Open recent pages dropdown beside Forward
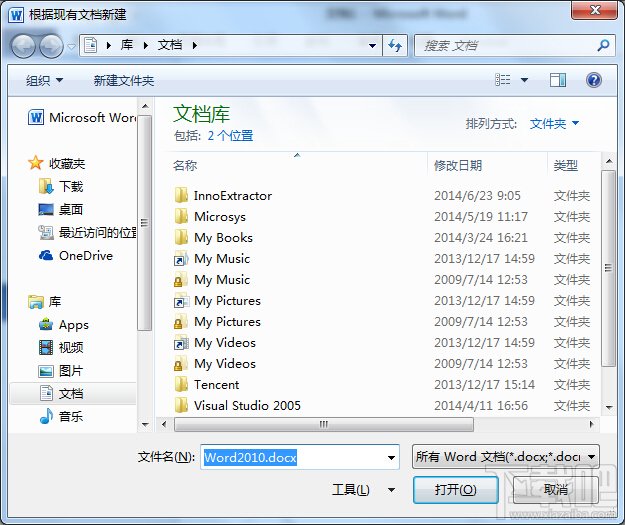625x525 pixels. 71,46
